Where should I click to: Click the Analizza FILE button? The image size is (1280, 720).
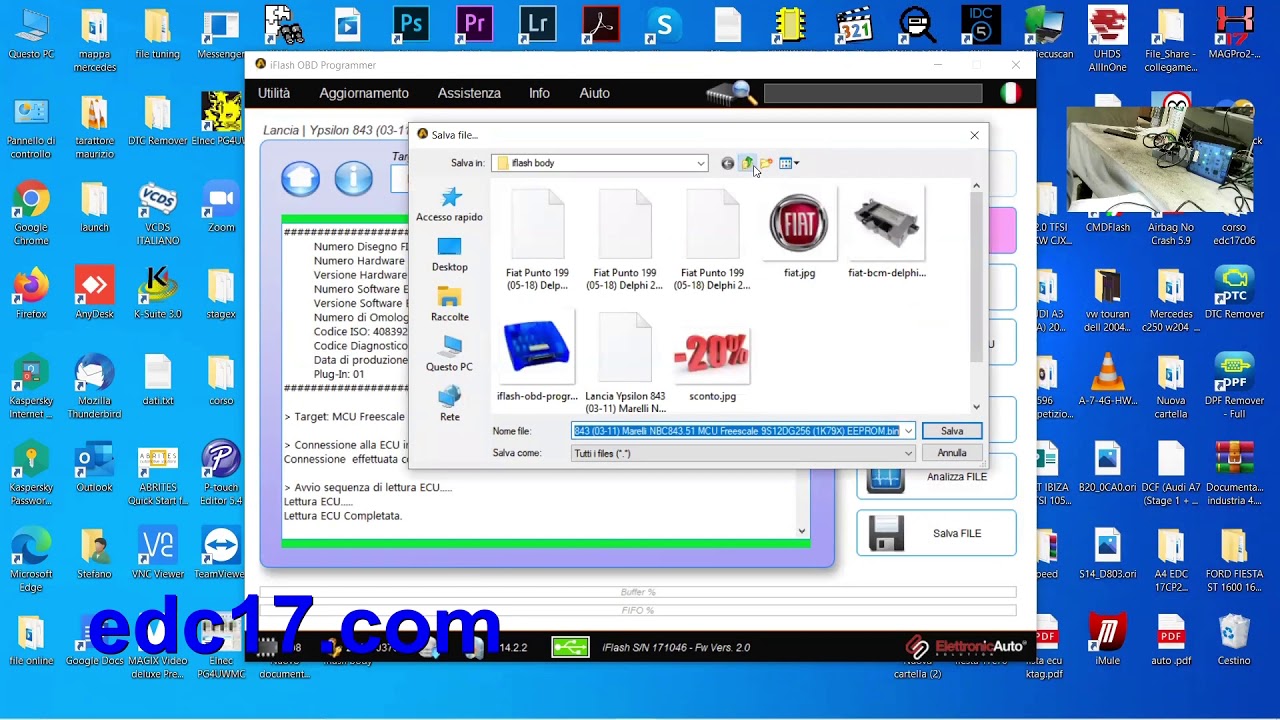click(936, 477)
